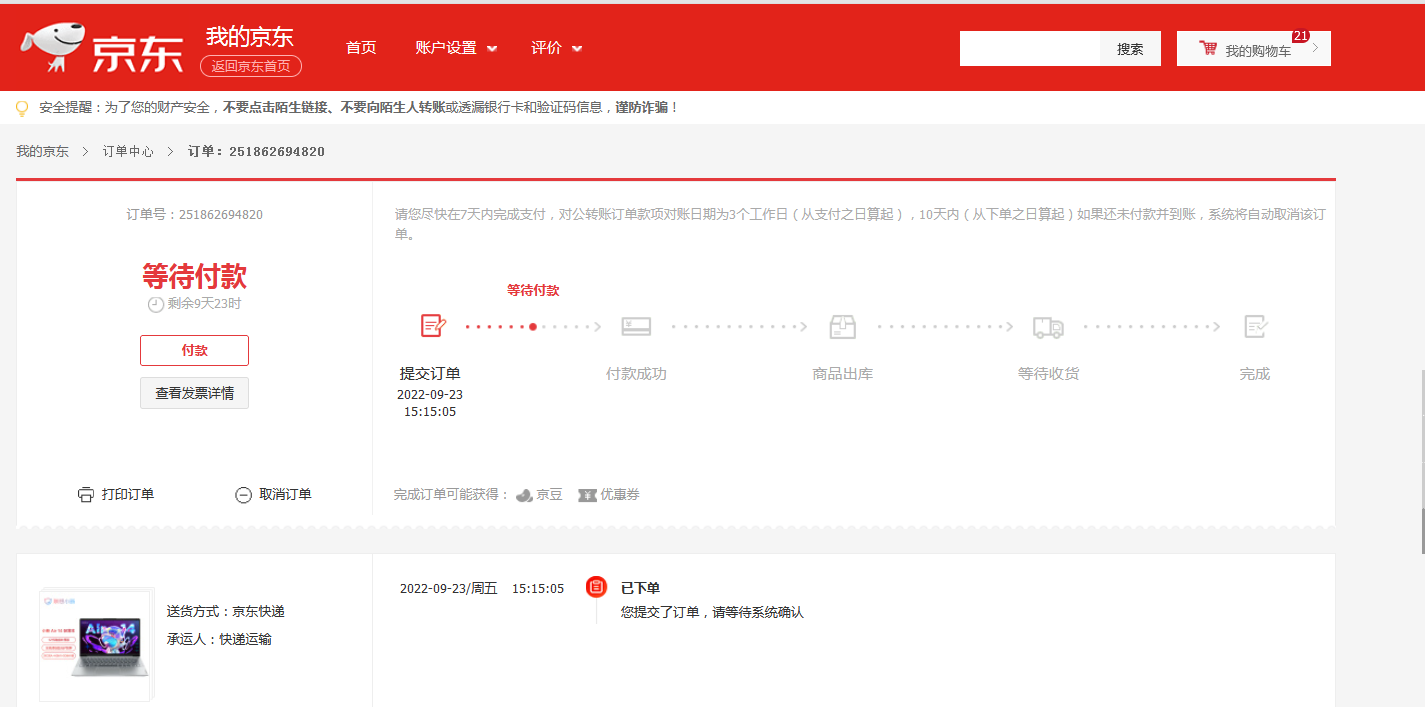Click into the search input field

(x=1029, y=48)
